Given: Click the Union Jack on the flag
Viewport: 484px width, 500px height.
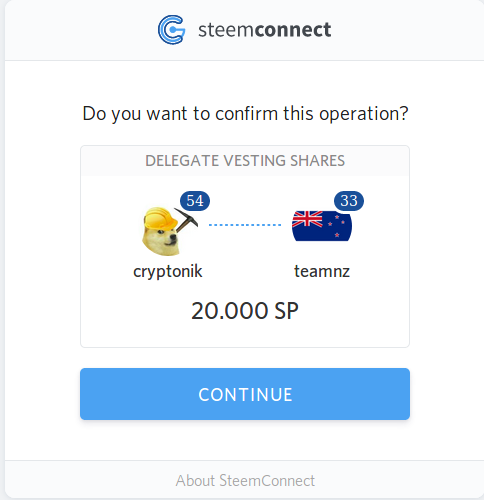Looking at the screenshot, I should click(307, 219).
